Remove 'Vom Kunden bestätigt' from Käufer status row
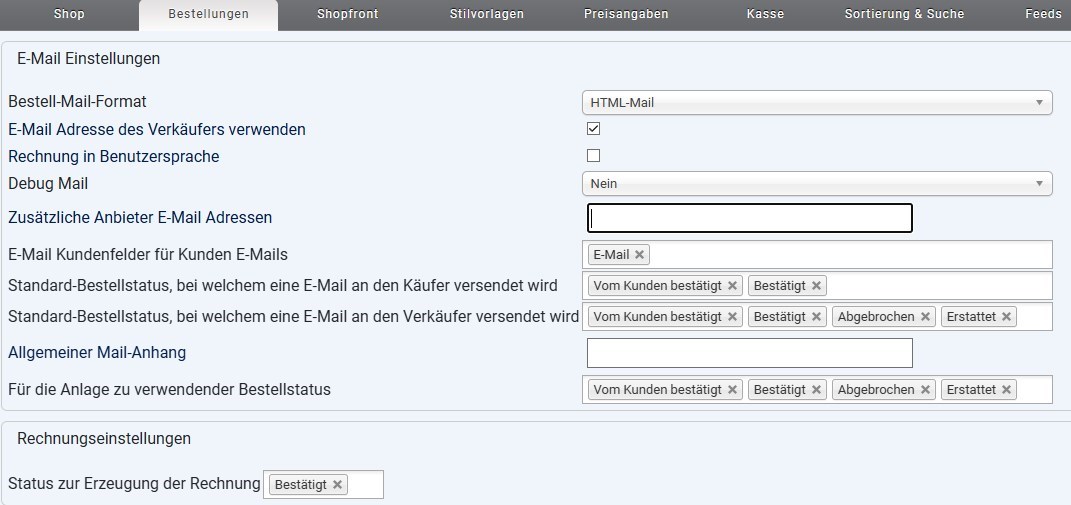1071x505 pixels. pos(733,286)
